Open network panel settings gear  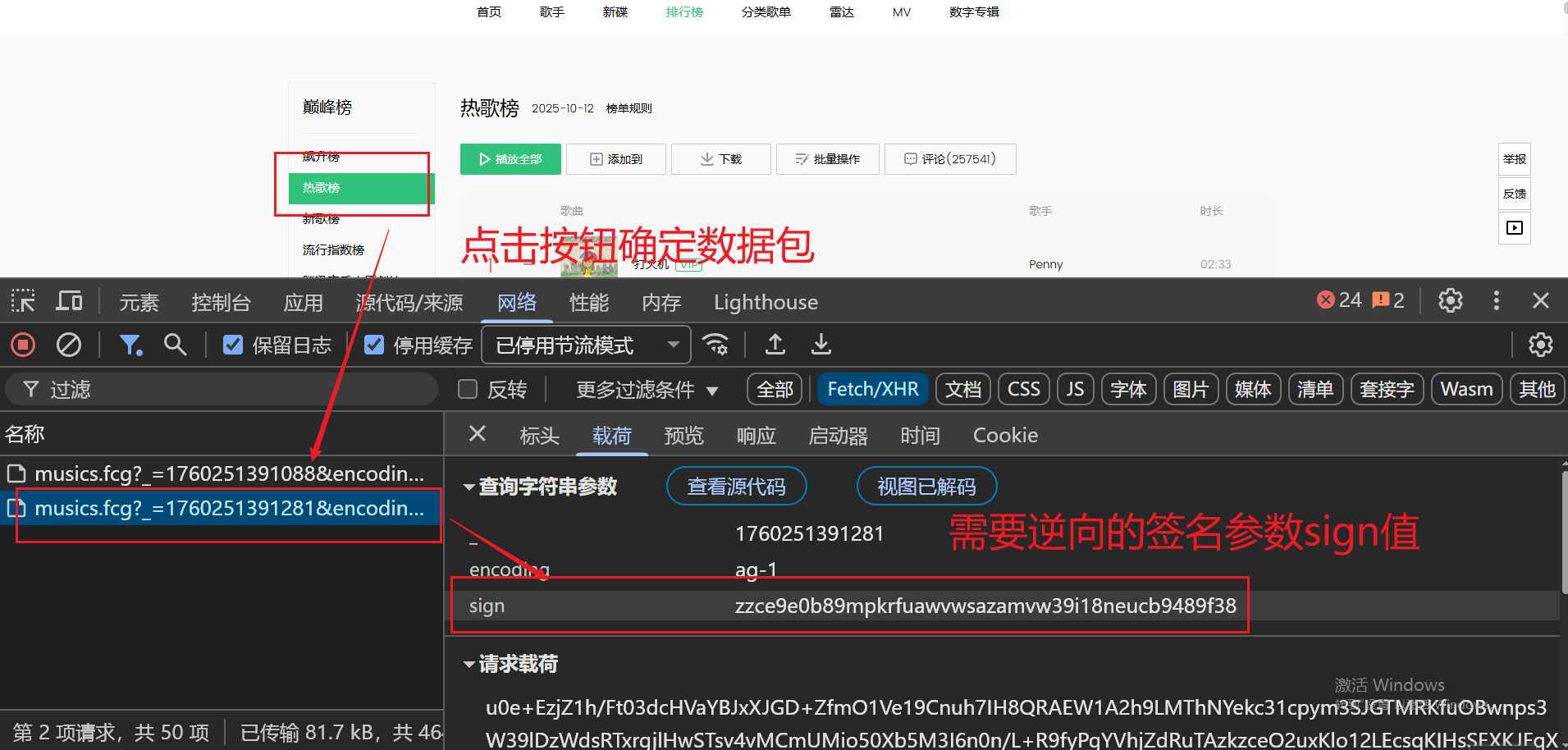coord(1541,345)
